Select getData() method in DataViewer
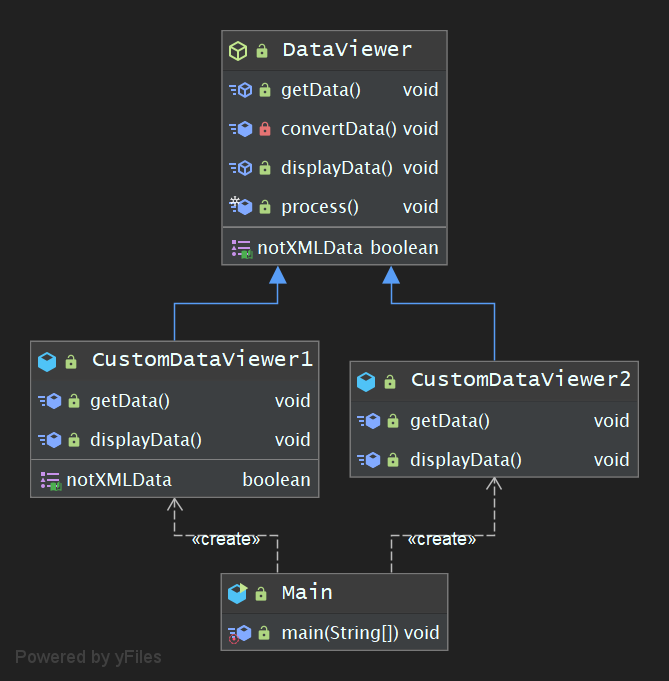 pos(320,90)
